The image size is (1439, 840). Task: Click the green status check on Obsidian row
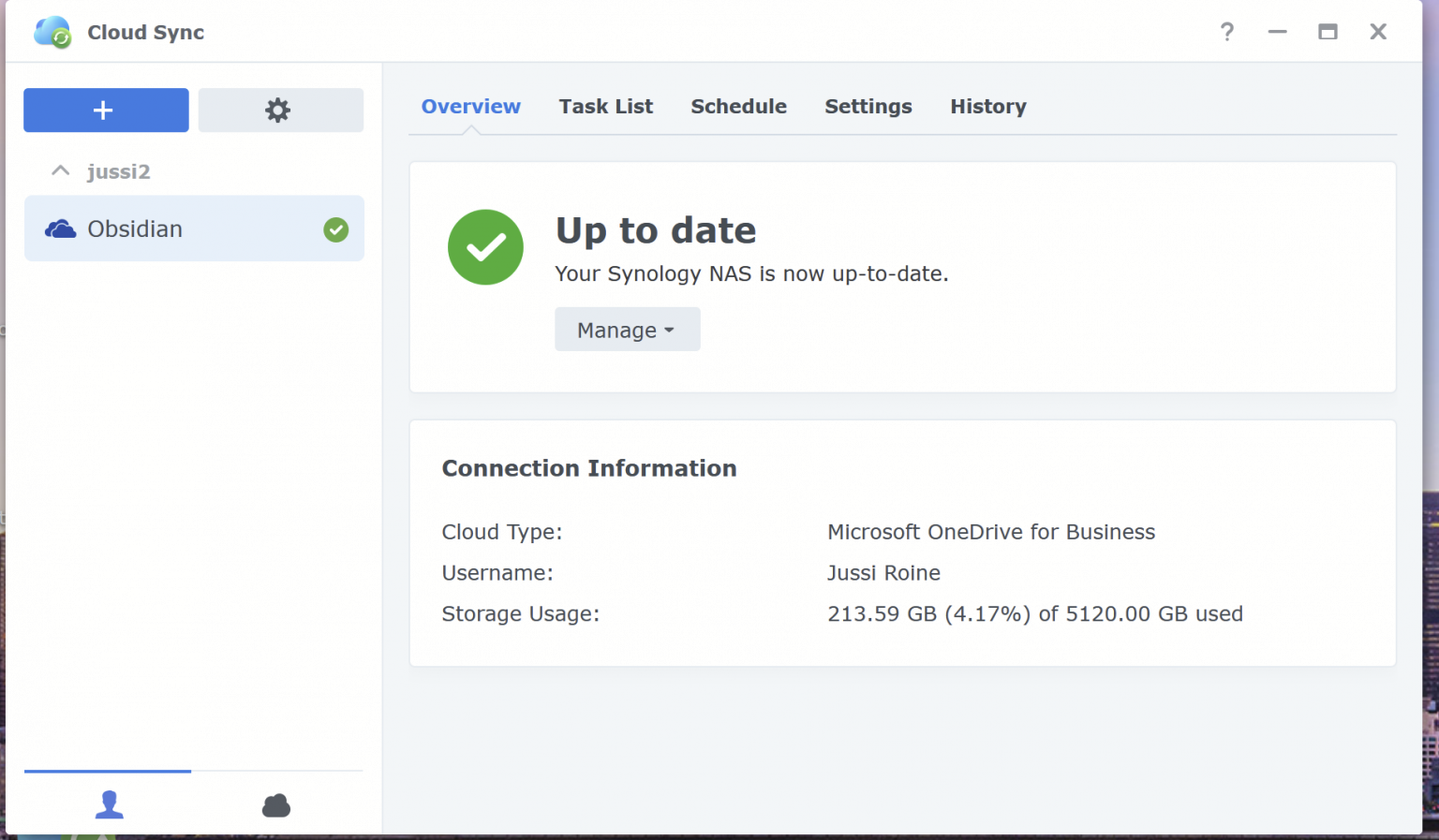pyautogui.click(x=336, y=229)
